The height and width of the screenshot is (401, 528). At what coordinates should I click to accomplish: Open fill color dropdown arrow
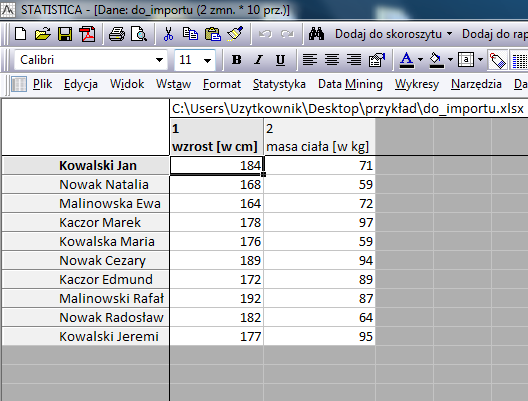click(450, 60)
